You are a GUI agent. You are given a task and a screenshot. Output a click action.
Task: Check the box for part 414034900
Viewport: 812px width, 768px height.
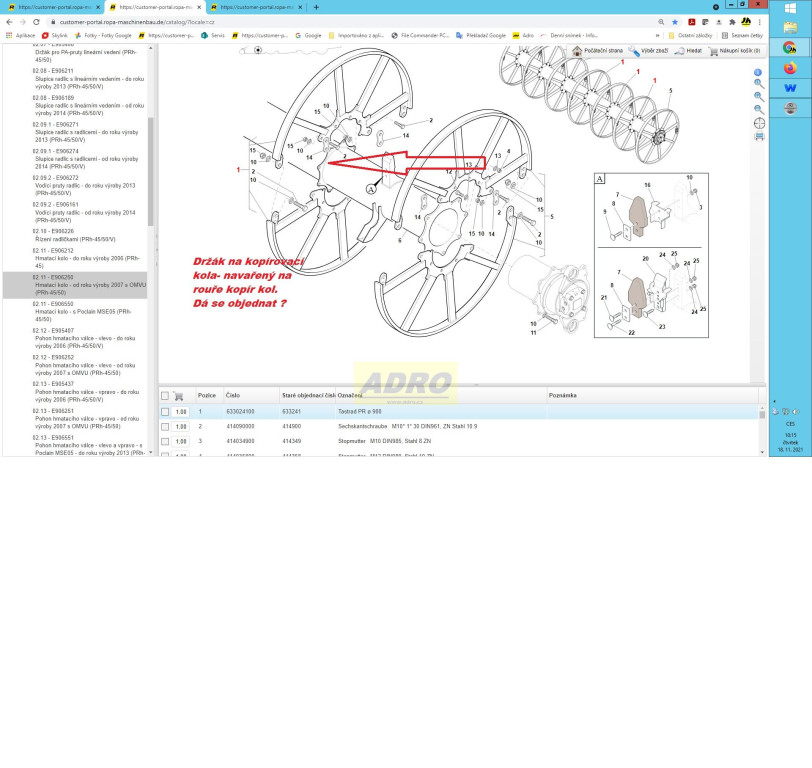tap(165, 442)
